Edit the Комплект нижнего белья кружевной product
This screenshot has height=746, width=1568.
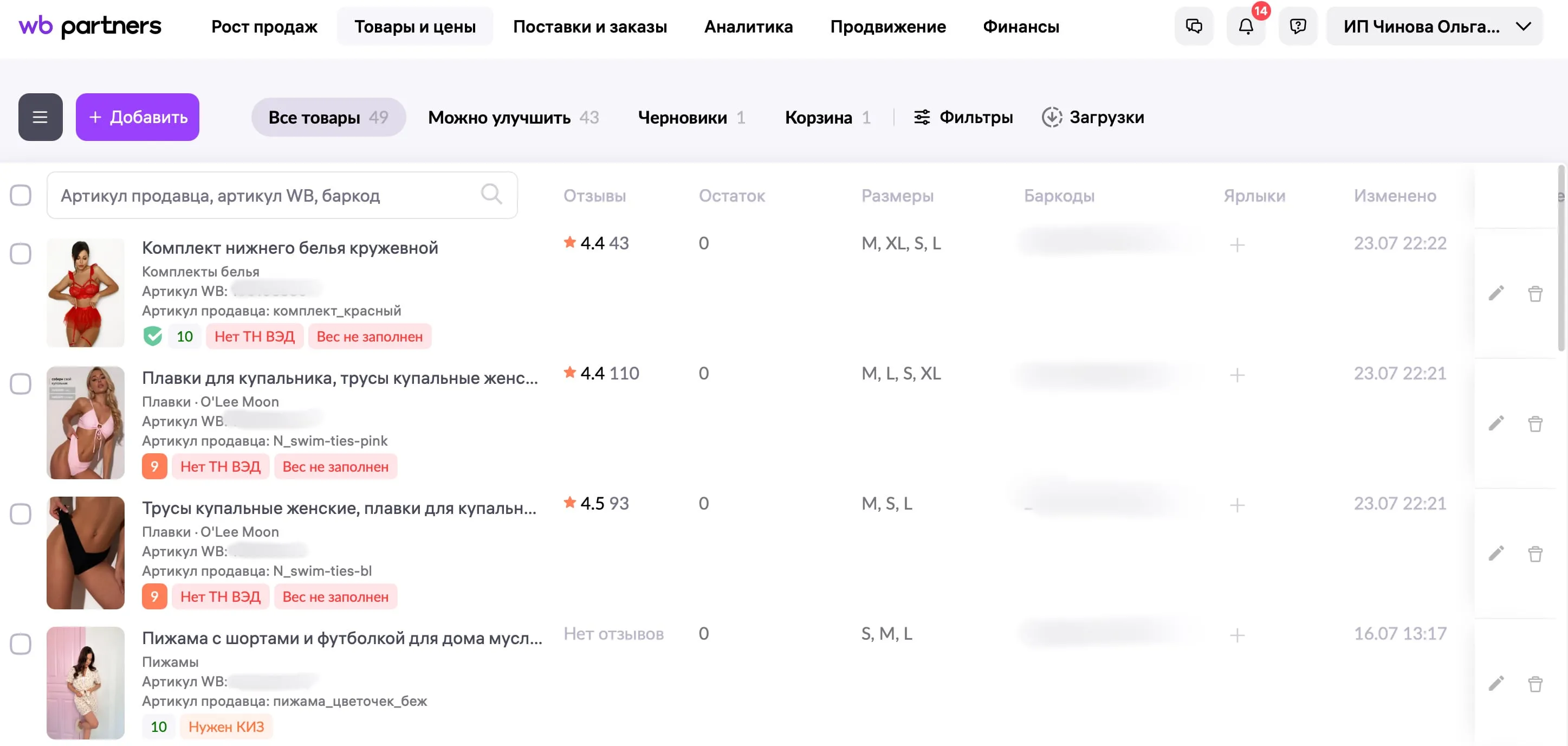[1496, 293]
